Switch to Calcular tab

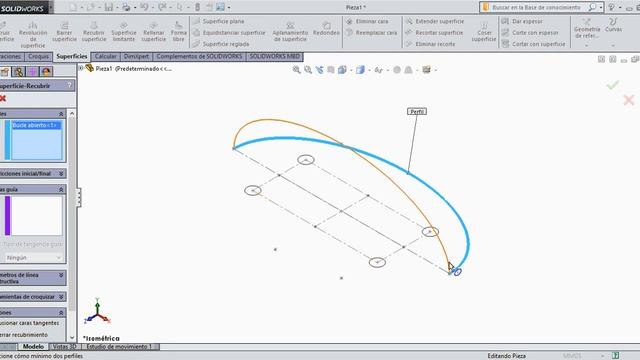pos(105,57)
